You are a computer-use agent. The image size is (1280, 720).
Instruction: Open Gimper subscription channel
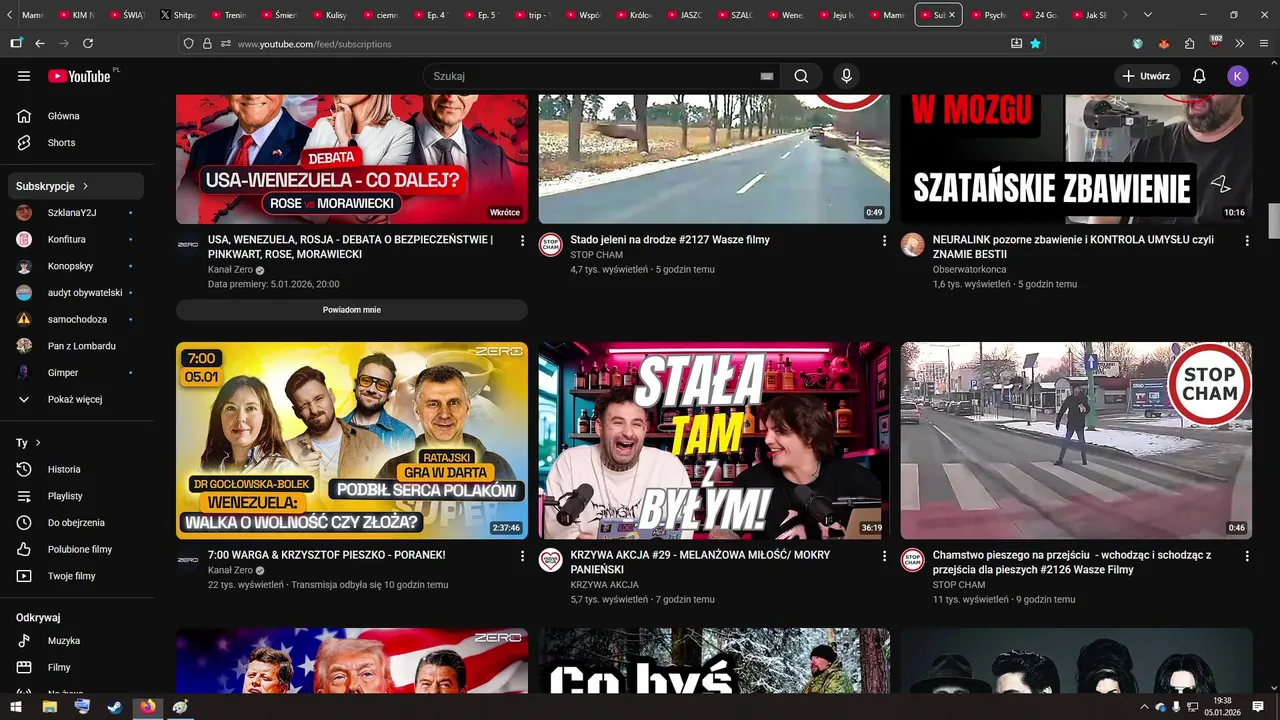[x=78, y=372]
